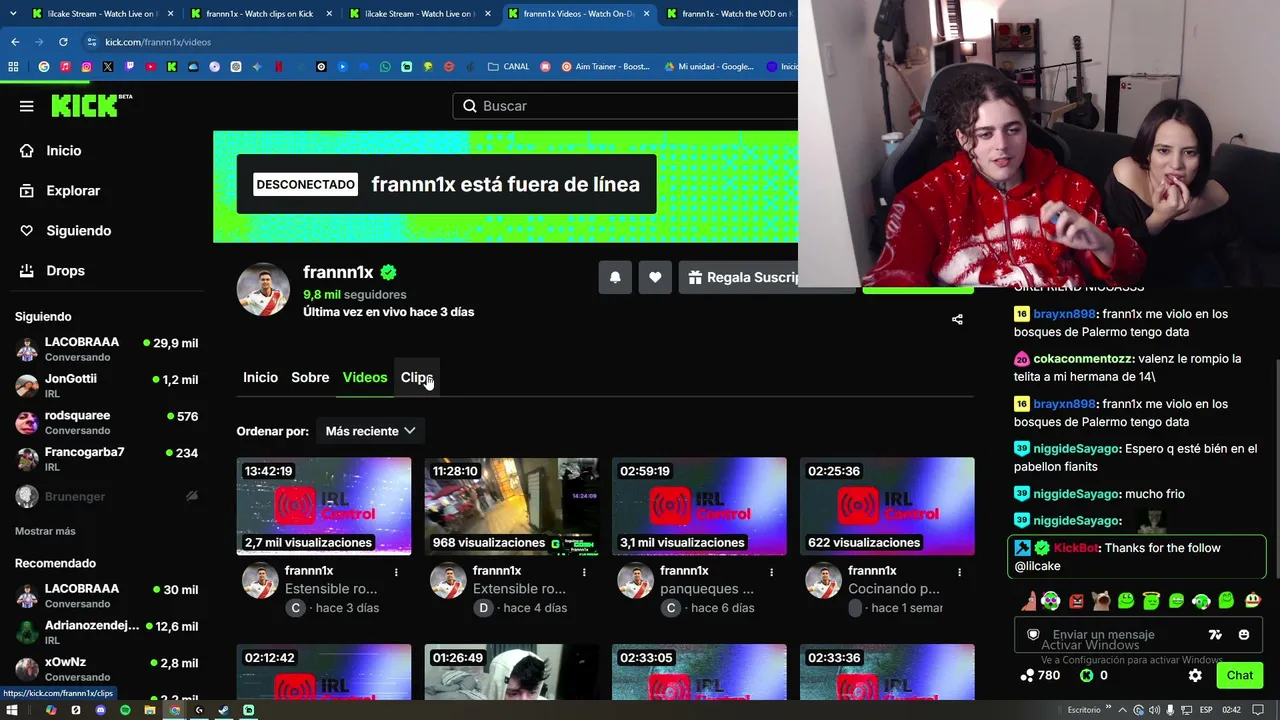1280x720 pixels.
Task: Select the Videos tab
Action: [x=365, y=377]
